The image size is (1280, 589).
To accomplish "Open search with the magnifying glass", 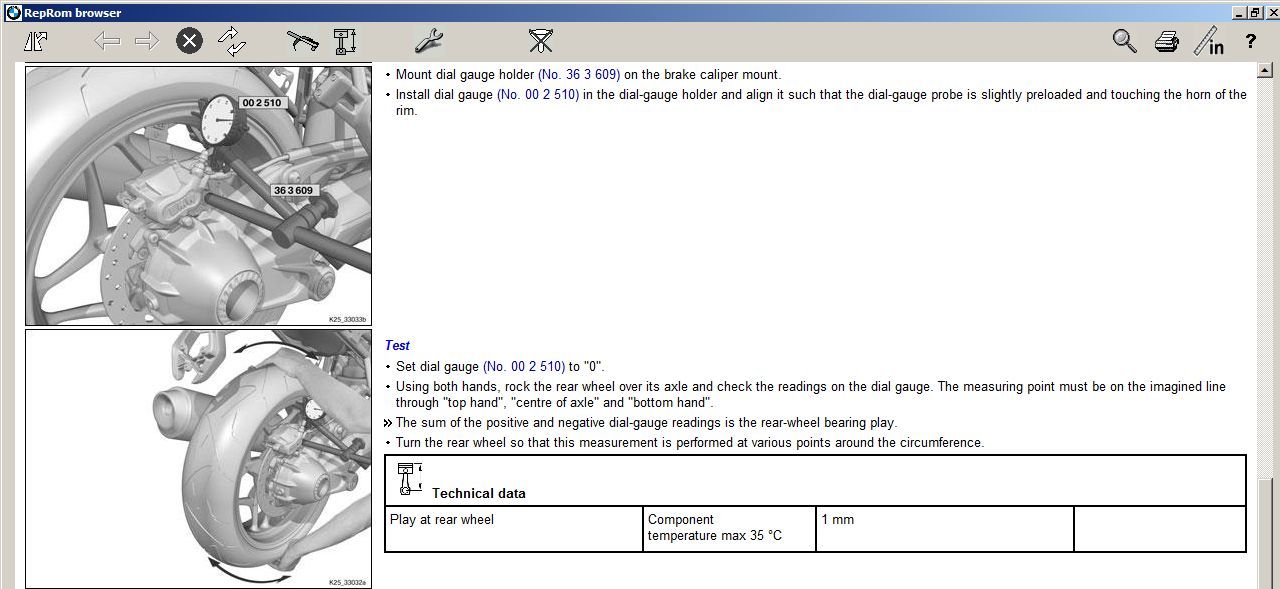I will 1125,41.
